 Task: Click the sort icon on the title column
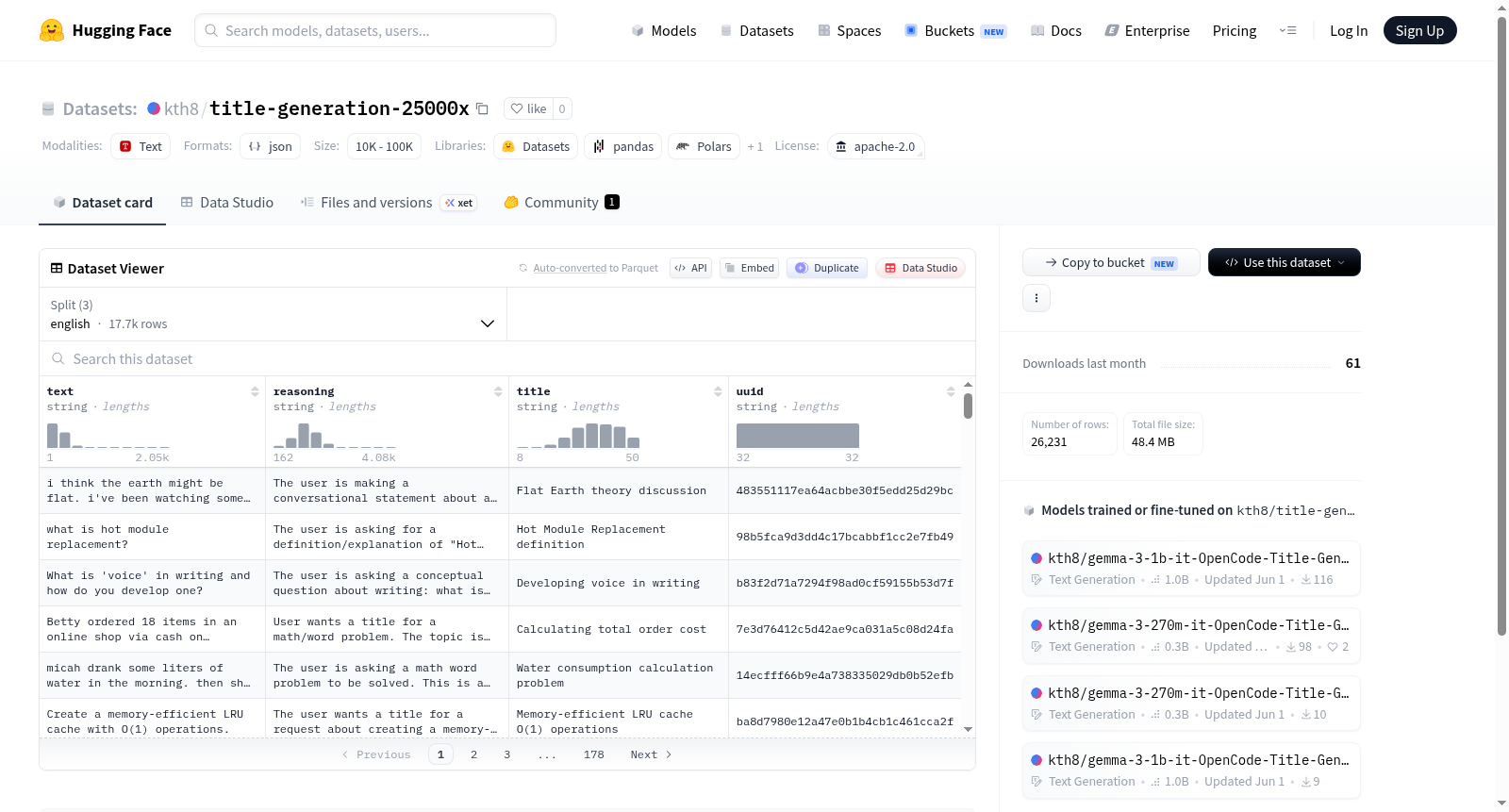tap(718, 391)
